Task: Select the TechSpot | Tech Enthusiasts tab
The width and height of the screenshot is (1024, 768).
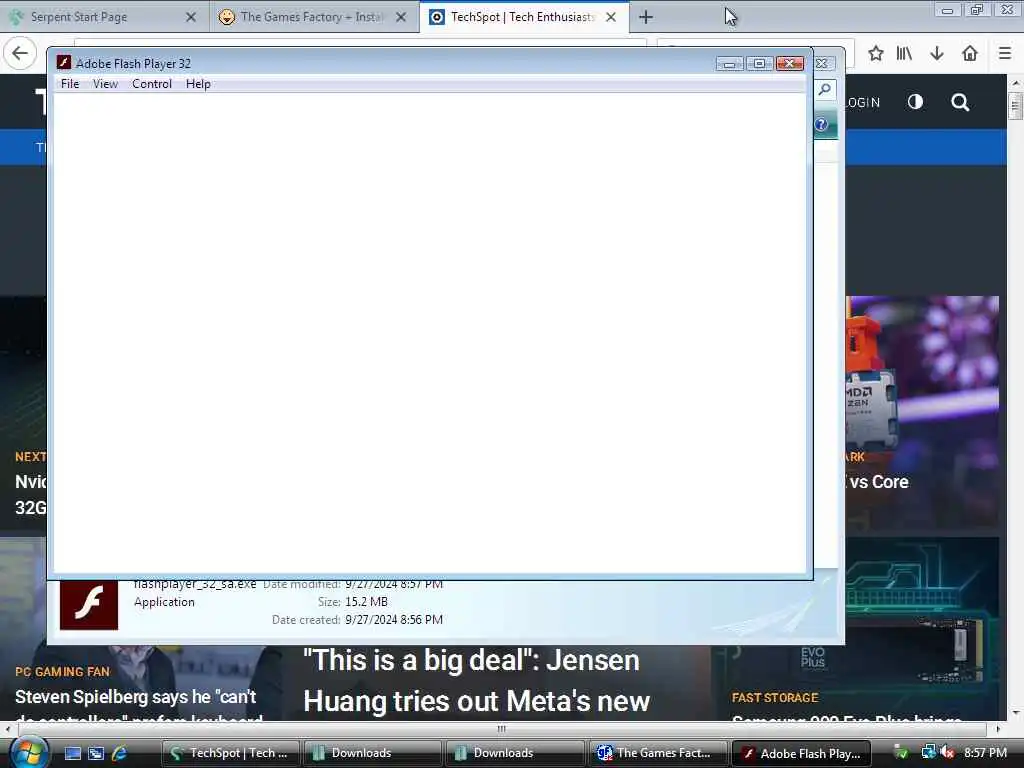Action: coord(524,17)
